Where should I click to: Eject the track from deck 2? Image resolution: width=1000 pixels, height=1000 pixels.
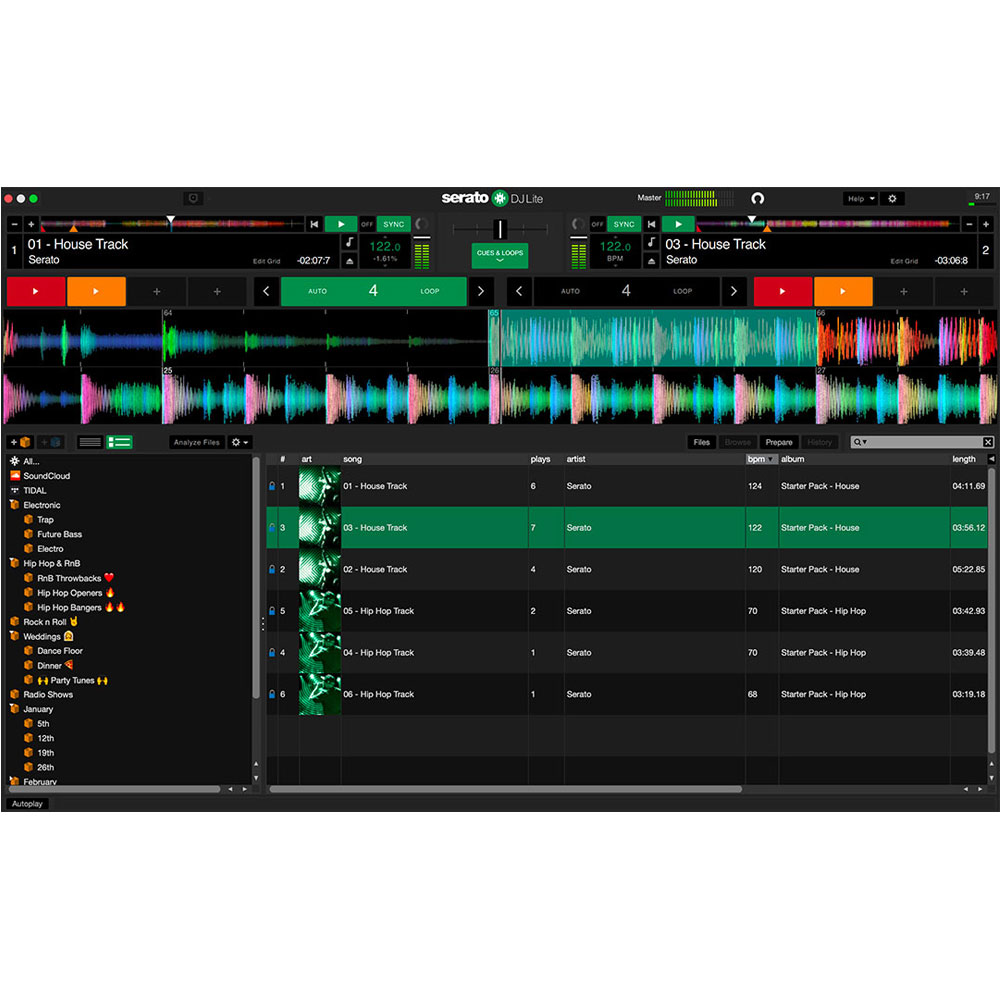click(651, 261)
